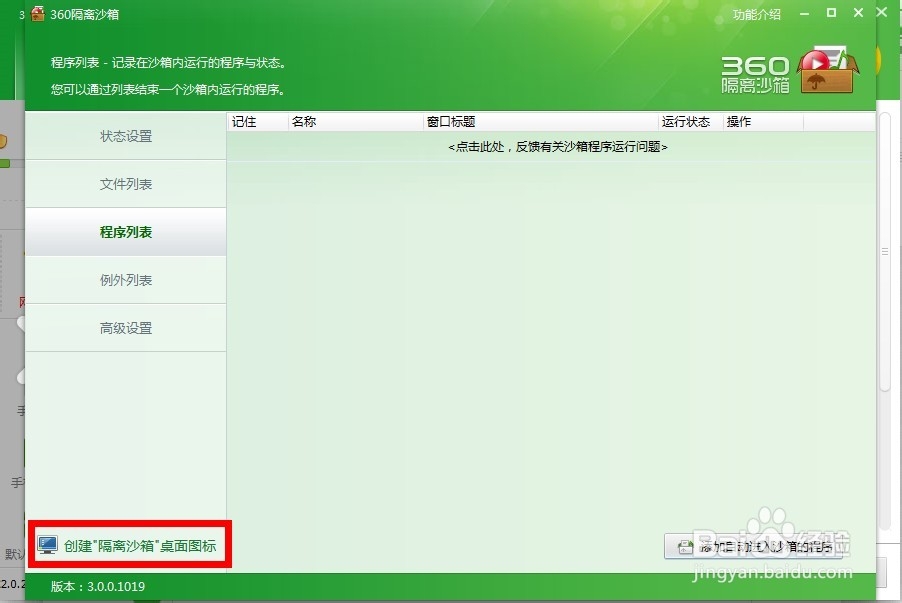Viewport: 902px width, 603px height.
Task: Minimize the 360隔离沙箱 window
Action: pyautogui.click(x=804, y=13)
